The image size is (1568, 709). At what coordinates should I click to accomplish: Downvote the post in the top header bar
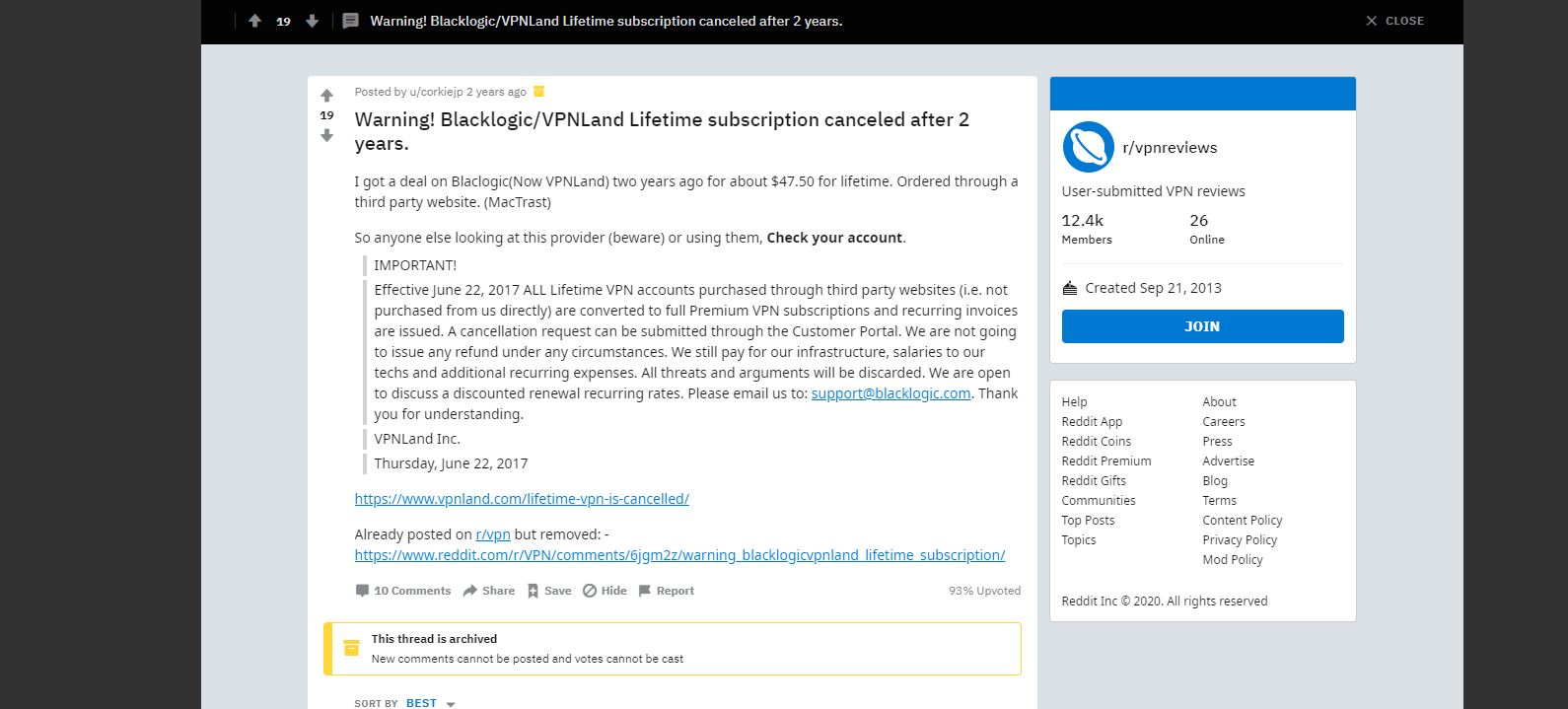(x=312, y=21)
